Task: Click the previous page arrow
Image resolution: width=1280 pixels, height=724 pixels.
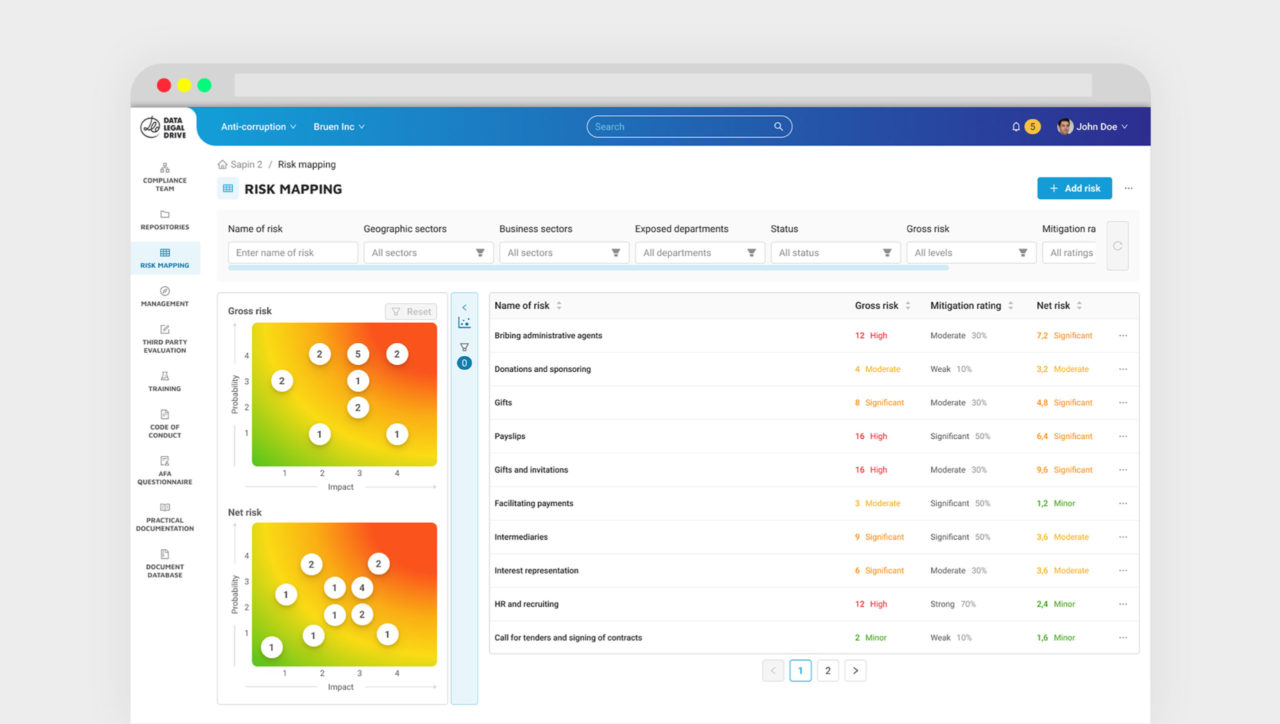Action: 773,671
